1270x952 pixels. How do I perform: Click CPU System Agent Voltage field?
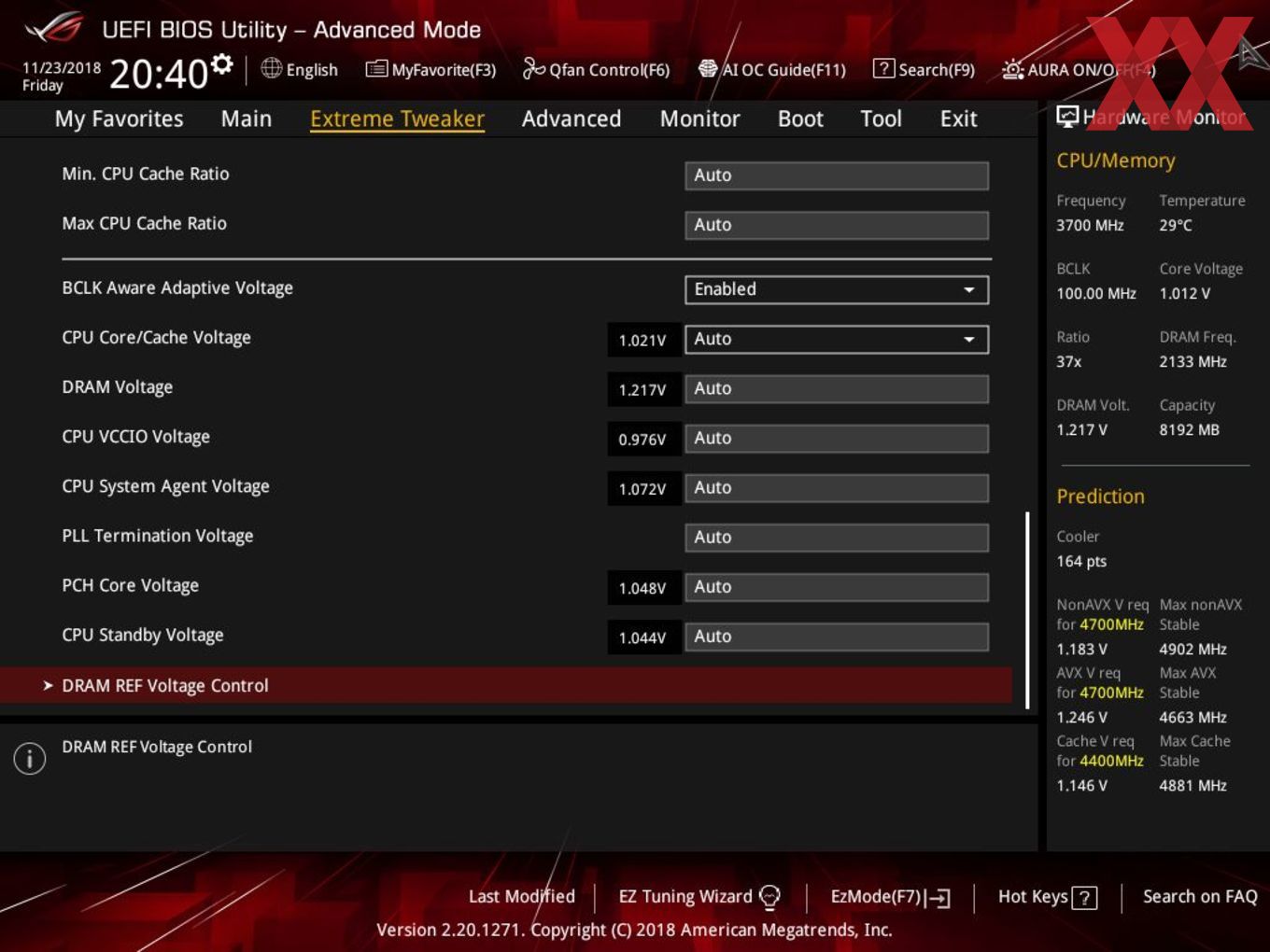click(837, 487)
